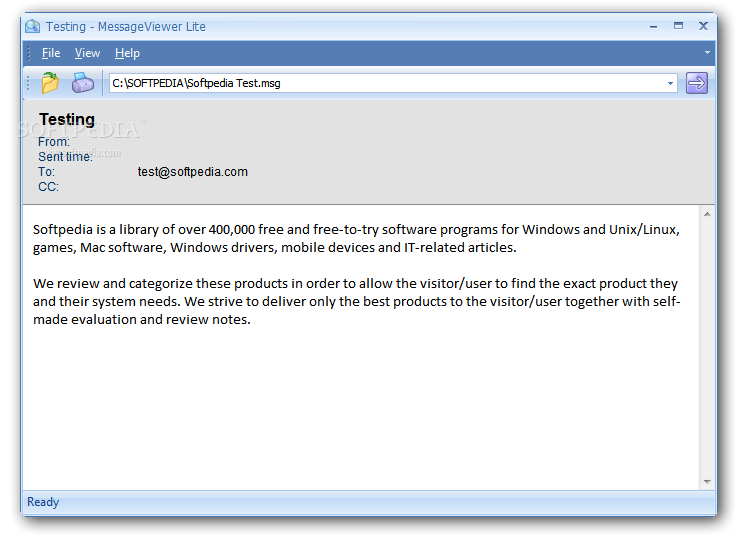
Task: Select the test@softpedia.com recipient address
Action: tap(193, 172)
